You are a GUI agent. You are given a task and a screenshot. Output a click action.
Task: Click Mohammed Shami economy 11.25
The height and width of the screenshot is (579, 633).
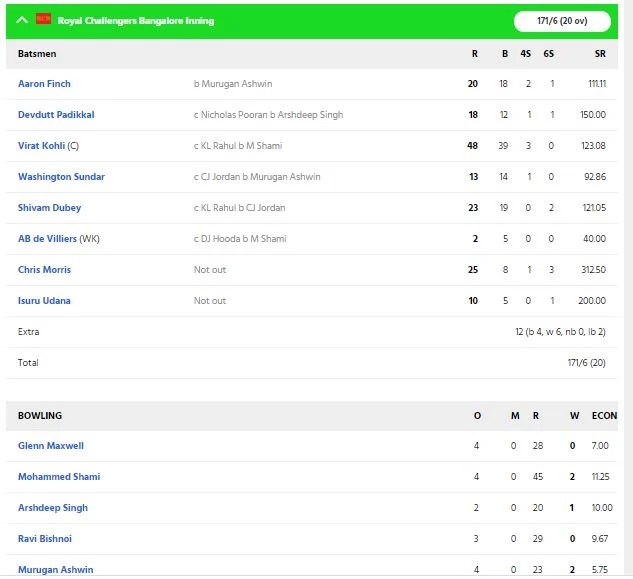(x=600, y=477)
